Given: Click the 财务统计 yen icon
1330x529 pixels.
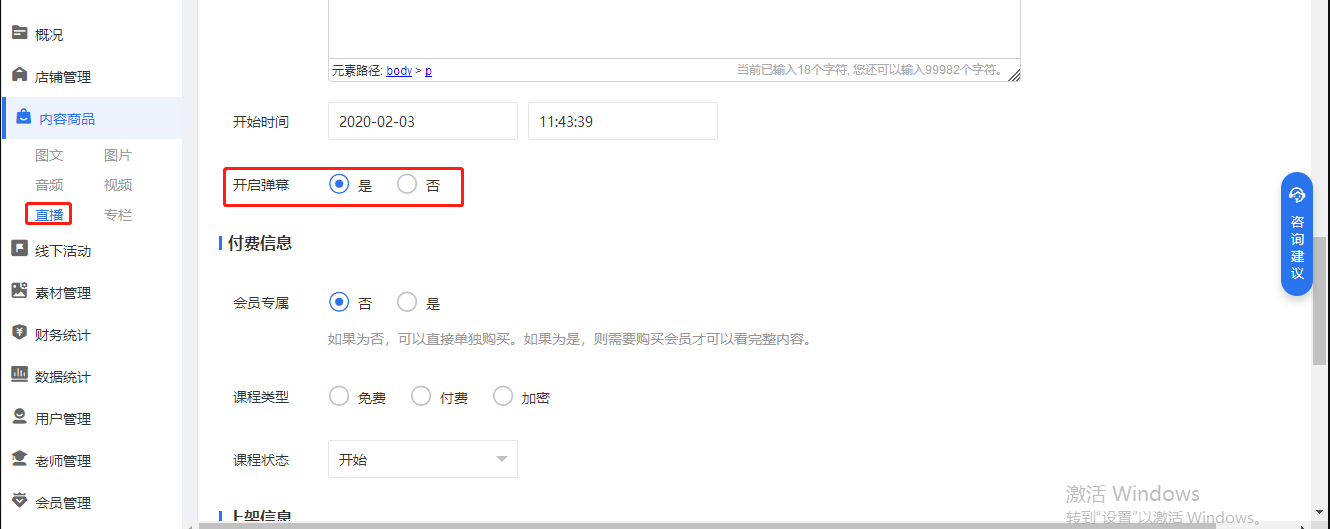Looking at the screenshot, I should tap(19, 333).
